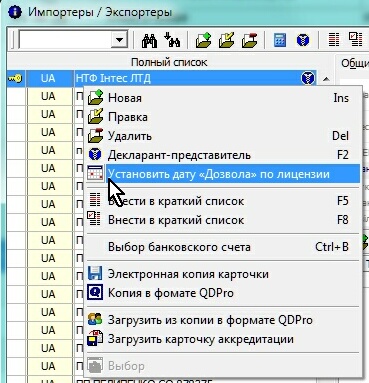Click inside the toolbar combo box field

point(66,40)
